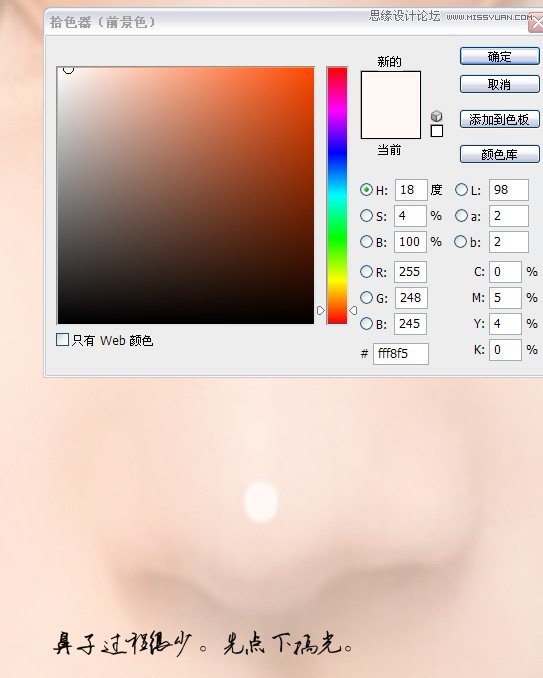Click the L field showing 98
This screenshot has height=678, width=543.
[509, 190]
